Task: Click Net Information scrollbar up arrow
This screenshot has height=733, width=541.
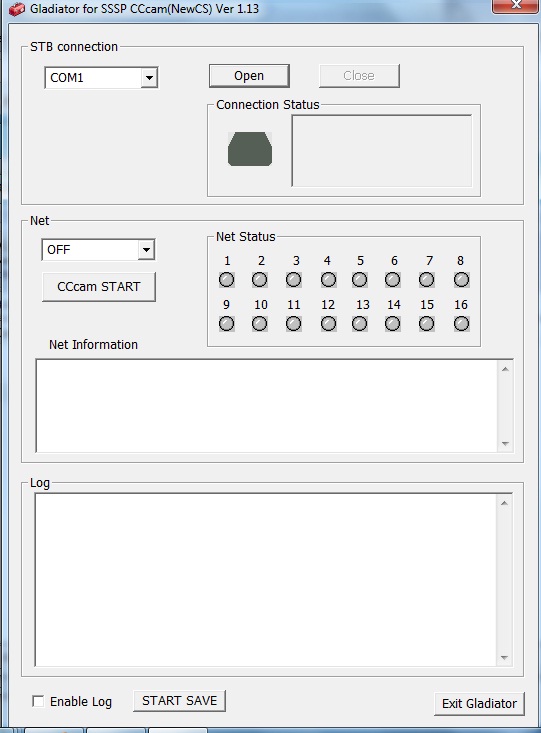Action: point(505,369)
